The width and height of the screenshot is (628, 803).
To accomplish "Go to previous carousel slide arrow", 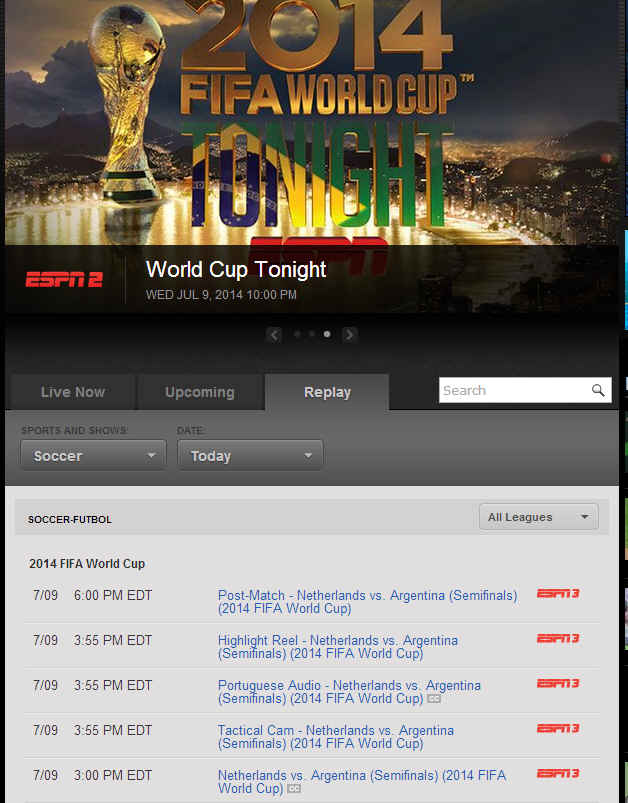I will tap(274, 335).
